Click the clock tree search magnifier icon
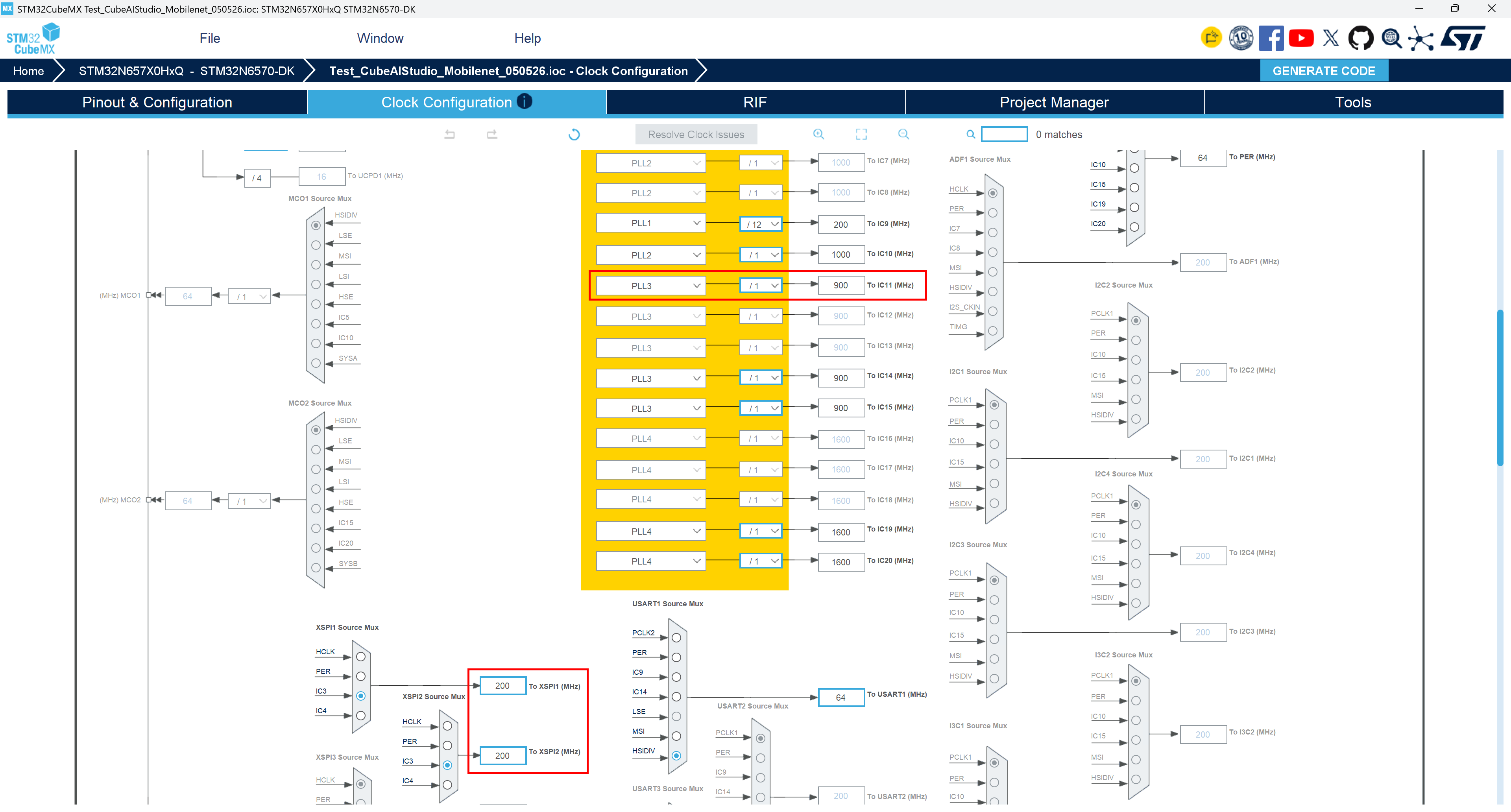This screenshot has width=1511, height=812. (971, 134)
